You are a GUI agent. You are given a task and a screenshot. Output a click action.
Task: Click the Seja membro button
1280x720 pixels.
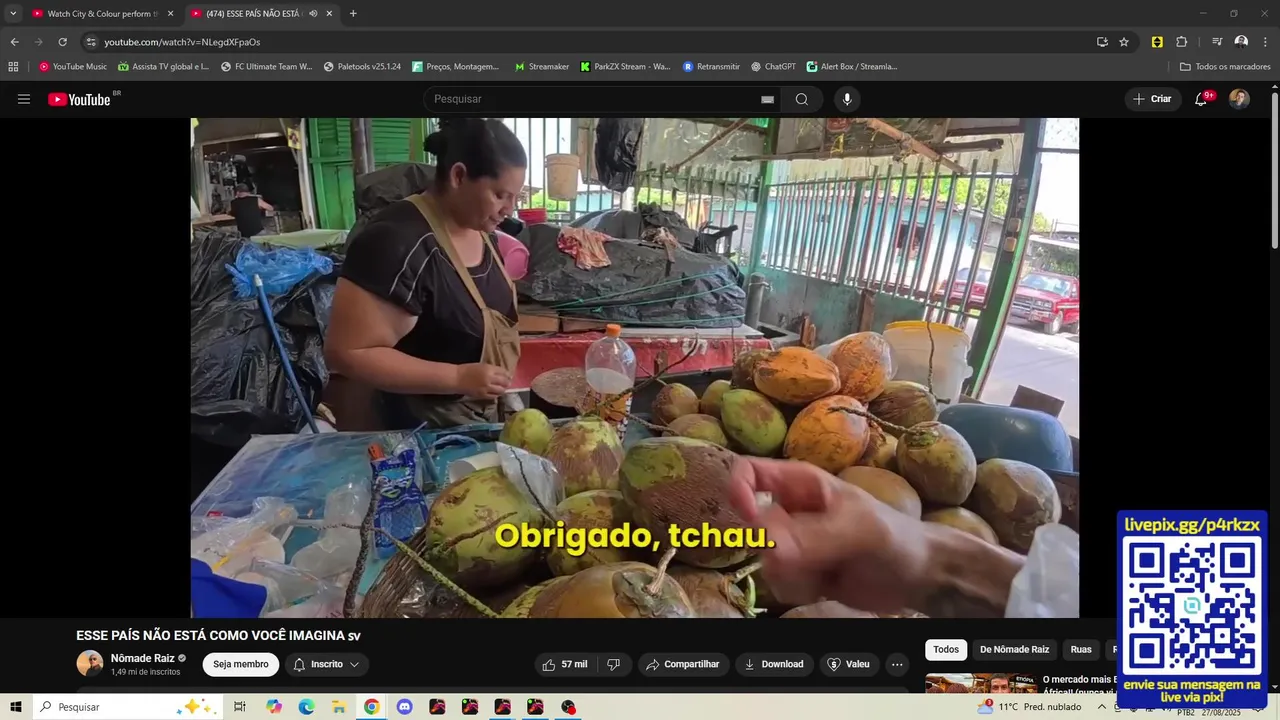[x=241, y=664]
